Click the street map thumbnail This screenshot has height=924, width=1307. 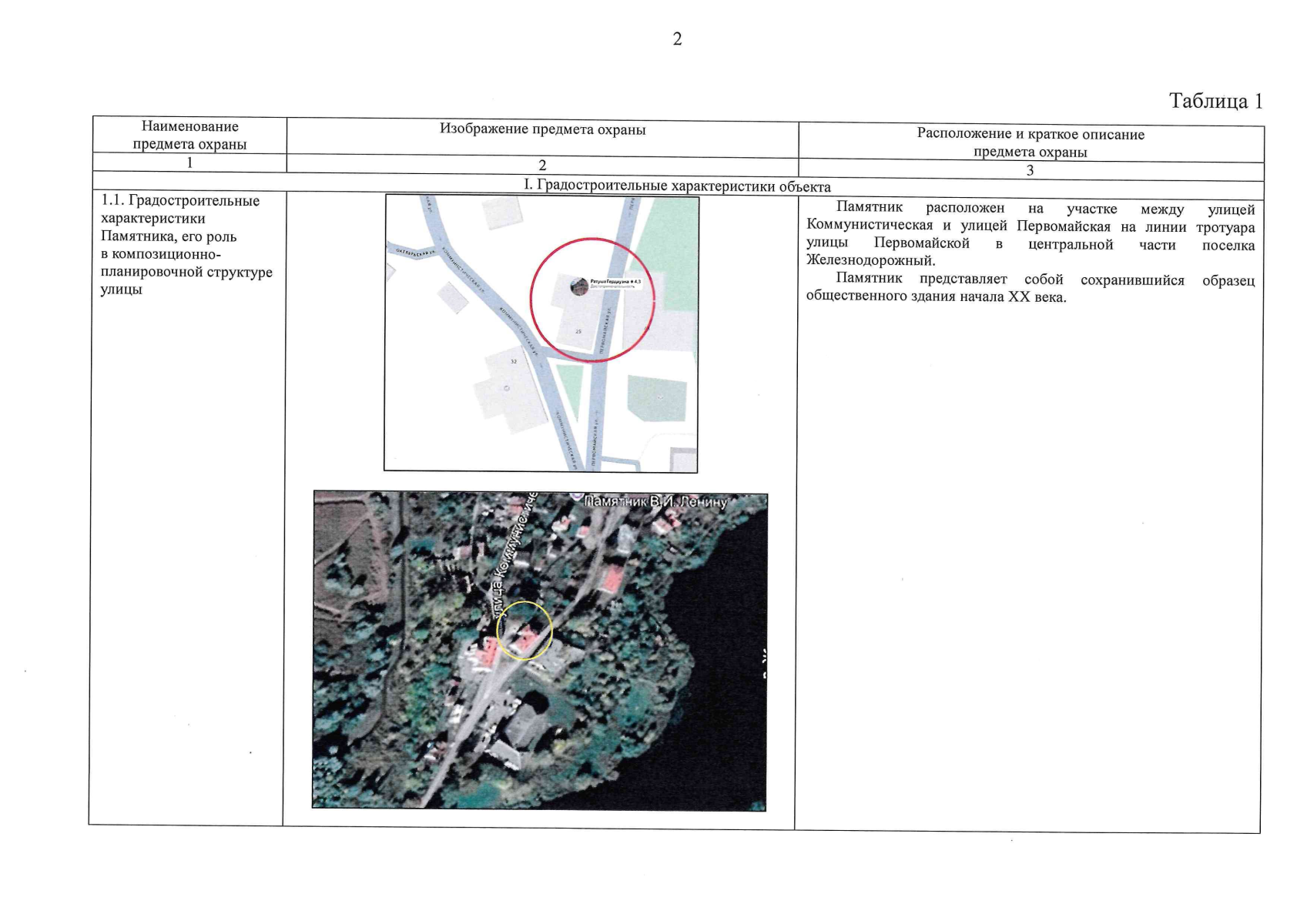point(541,333)
